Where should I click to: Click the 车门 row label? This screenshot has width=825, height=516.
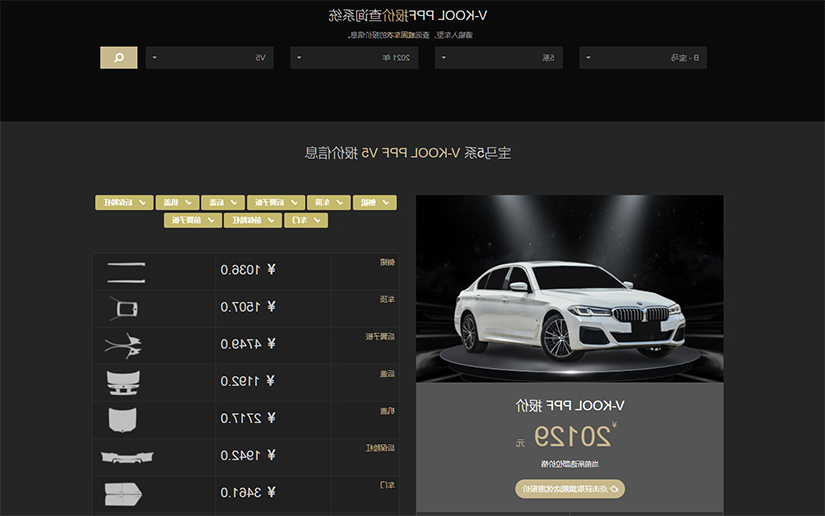388,485
